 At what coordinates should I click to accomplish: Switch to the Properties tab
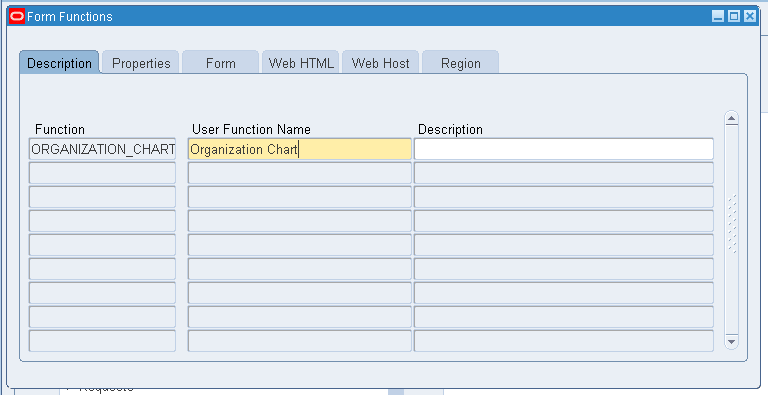141,63
